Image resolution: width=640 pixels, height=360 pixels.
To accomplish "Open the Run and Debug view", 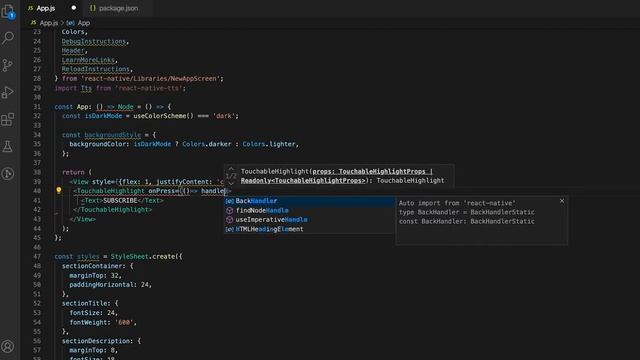I will [x=8, y=92].
